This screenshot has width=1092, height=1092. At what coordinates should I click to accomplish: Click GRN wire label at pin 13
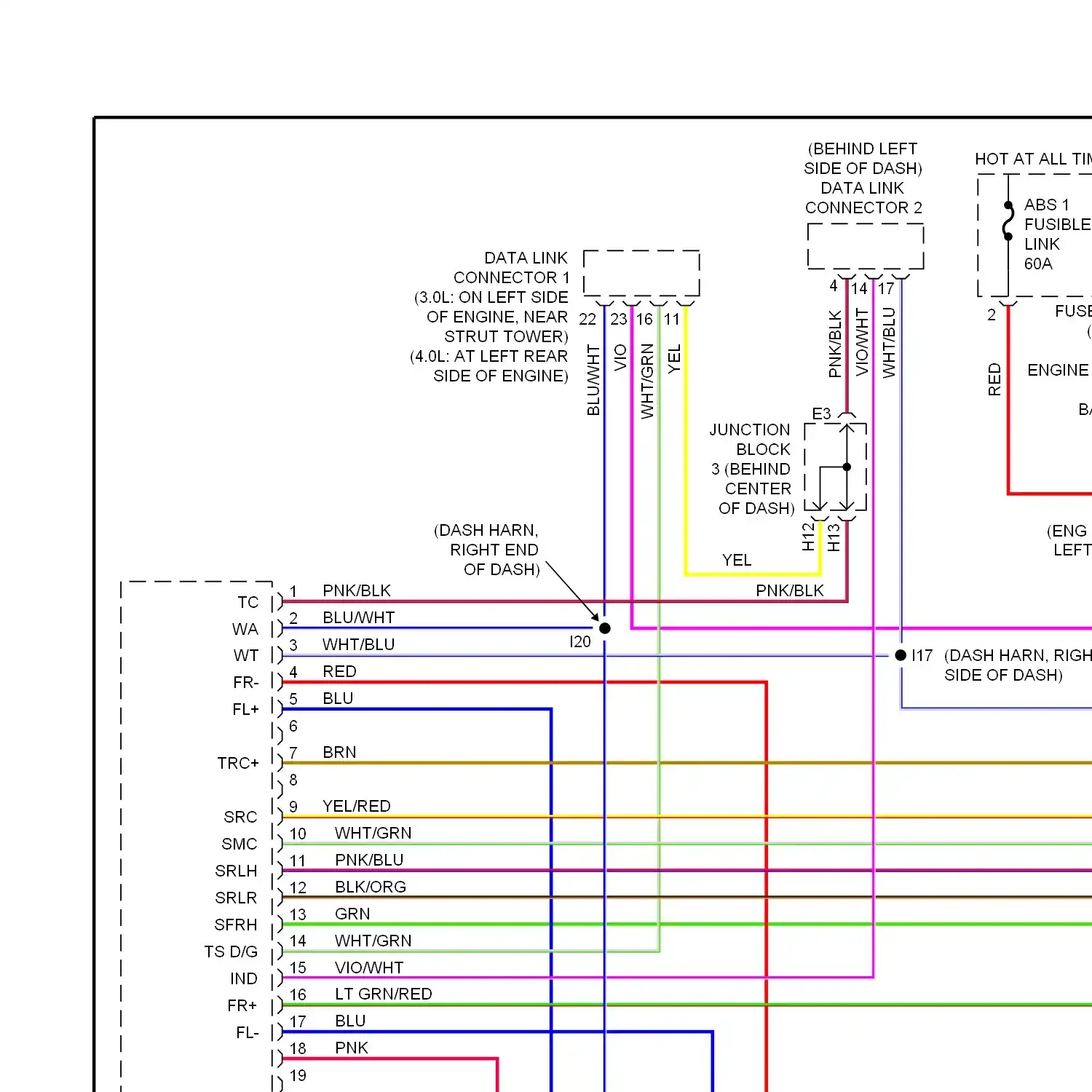coord(352,914)
